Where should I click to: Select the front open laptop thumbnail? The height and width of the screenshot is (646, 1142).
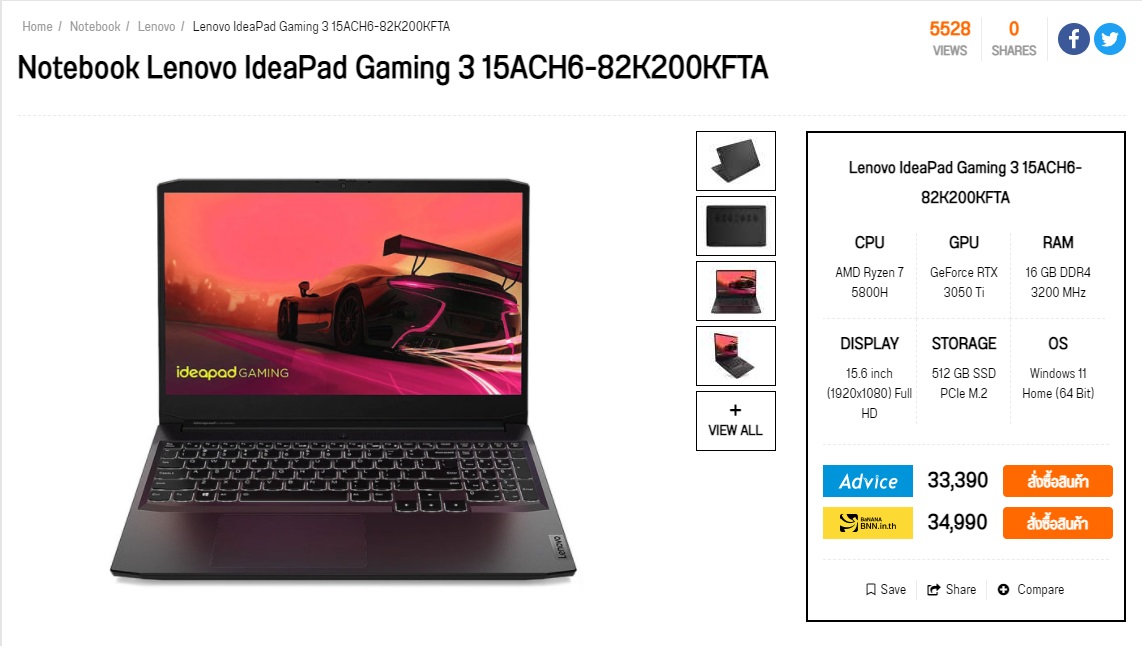[x=736, y=291]
